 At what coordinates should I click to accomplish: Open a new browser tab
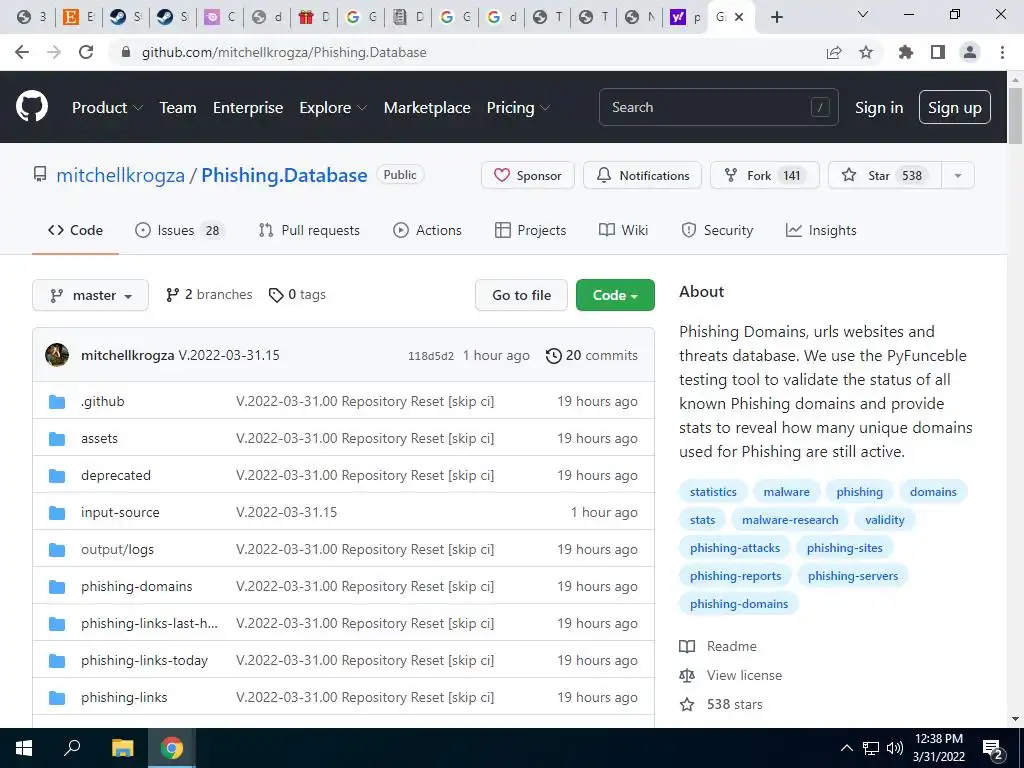(x=776, y=17)
